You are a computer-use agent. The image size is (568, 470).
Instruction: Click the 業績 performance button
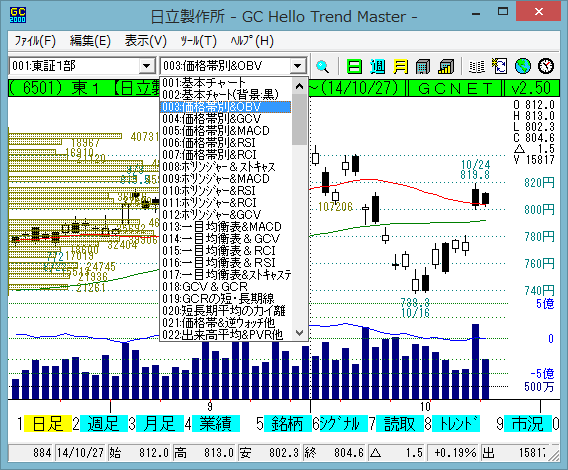click(x=216, y=423)
